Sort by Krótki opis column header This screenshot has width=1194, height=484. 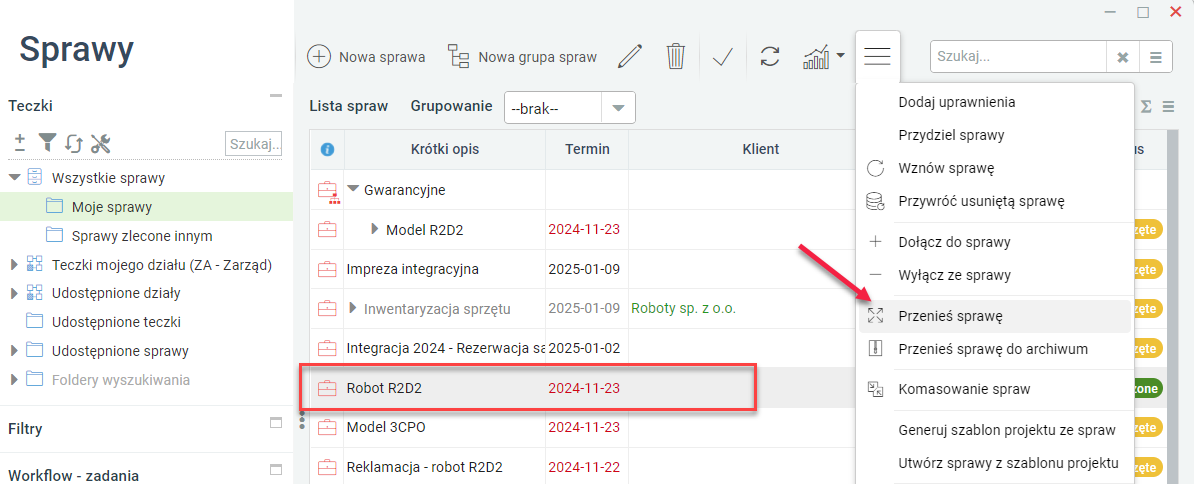[445, 149]
